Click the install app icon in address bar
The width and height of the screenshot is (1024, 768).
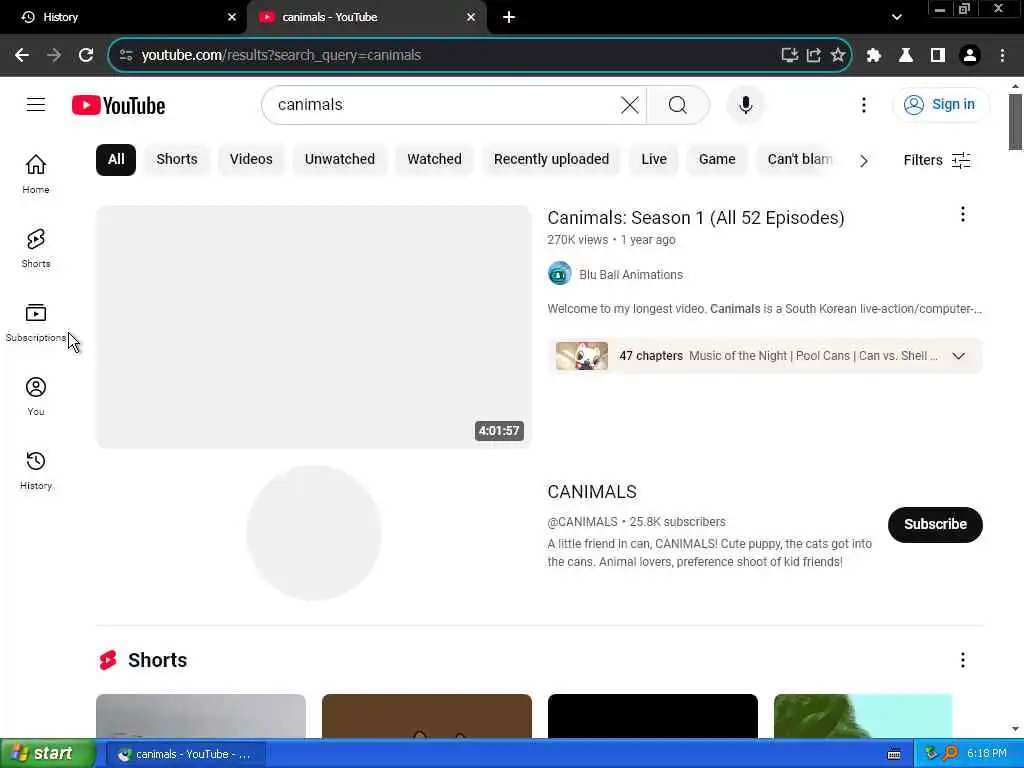[790, 55]
